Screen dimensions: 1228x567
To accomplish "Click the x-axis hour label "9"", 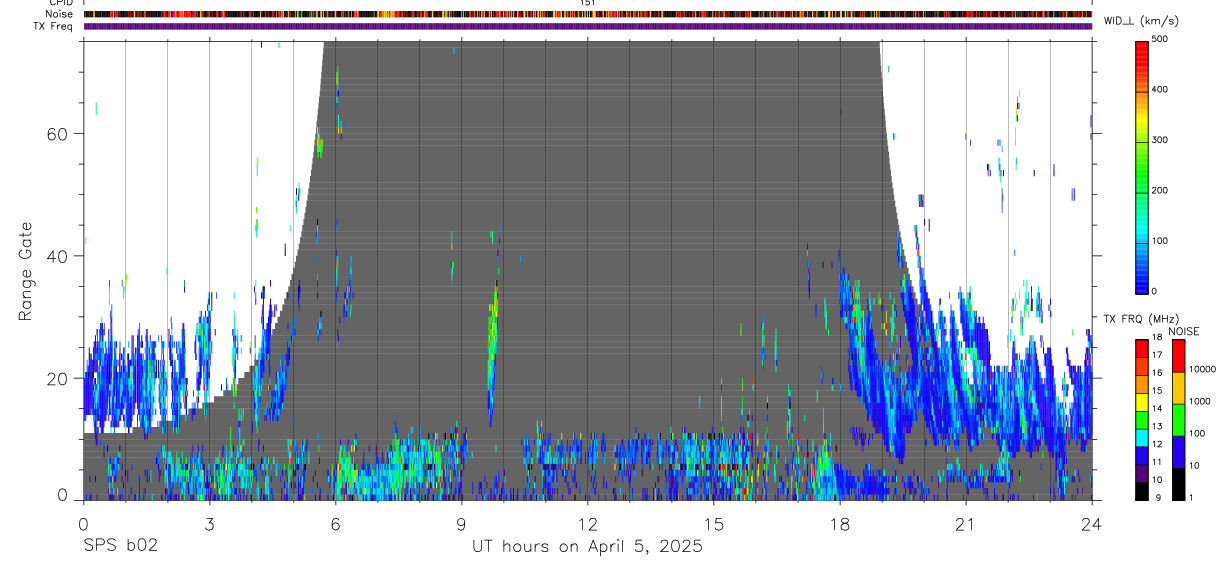I will 462,524.
